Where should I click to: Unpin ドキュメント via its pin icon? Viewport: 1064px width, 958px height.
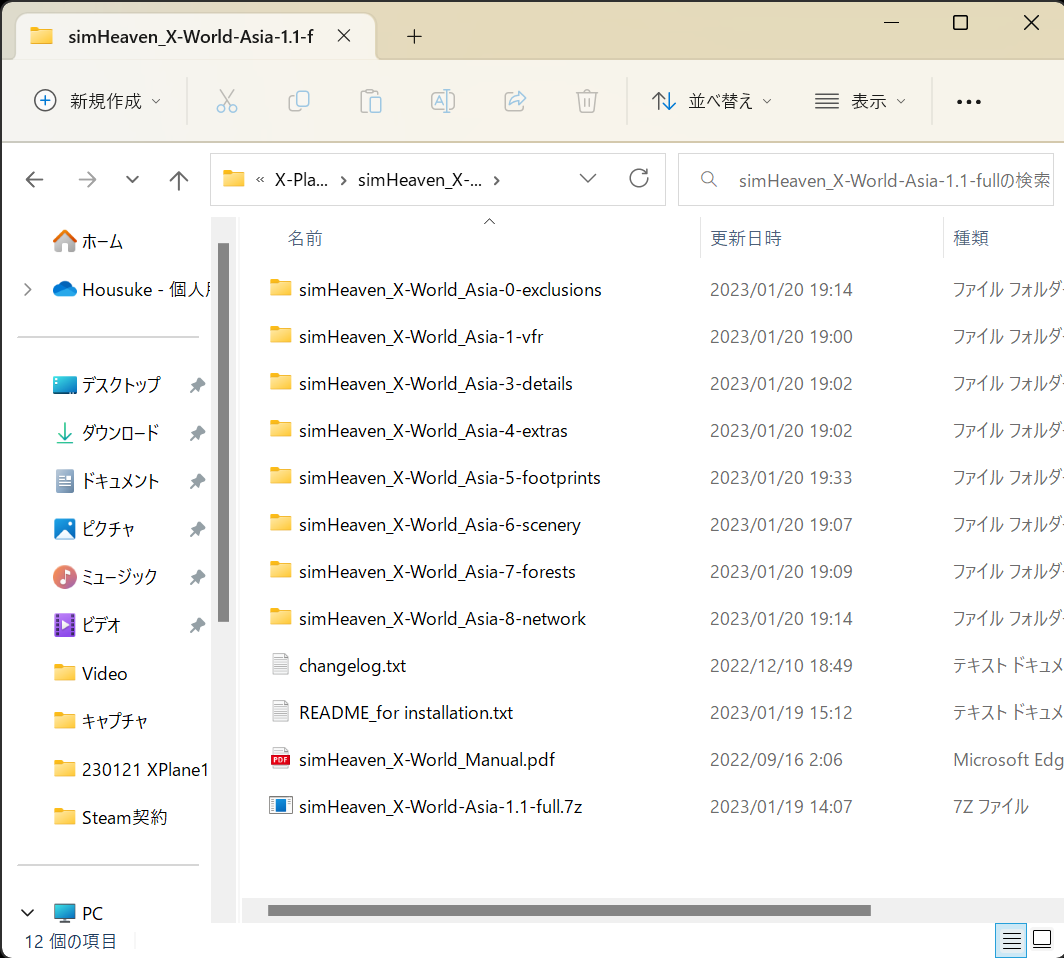pos(197,481)
